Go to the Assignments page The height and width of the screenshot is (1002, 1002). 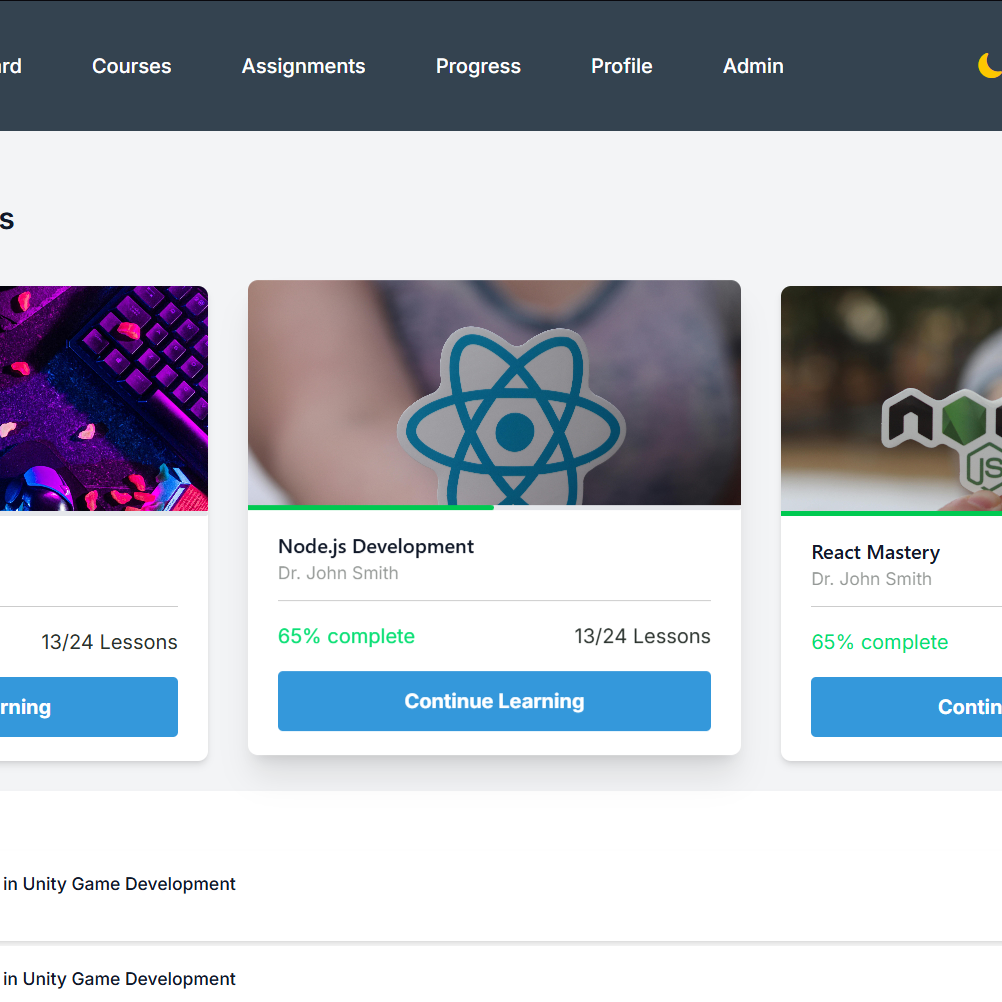304,66
